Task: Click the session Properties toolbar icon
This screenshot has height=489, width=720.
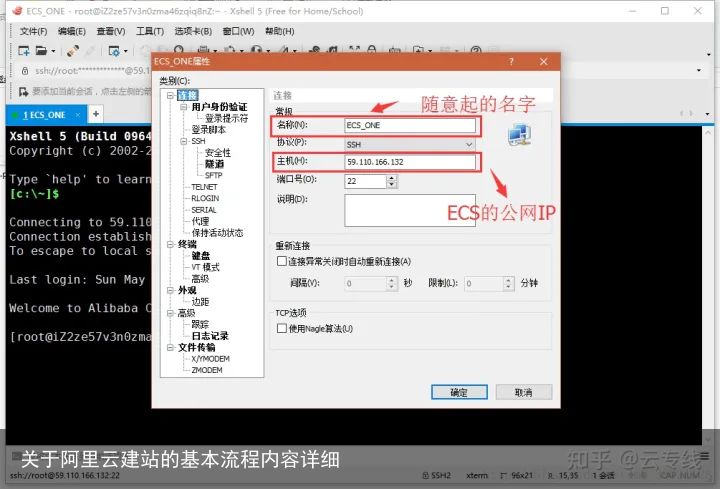Action: click(x=113, y=51)
